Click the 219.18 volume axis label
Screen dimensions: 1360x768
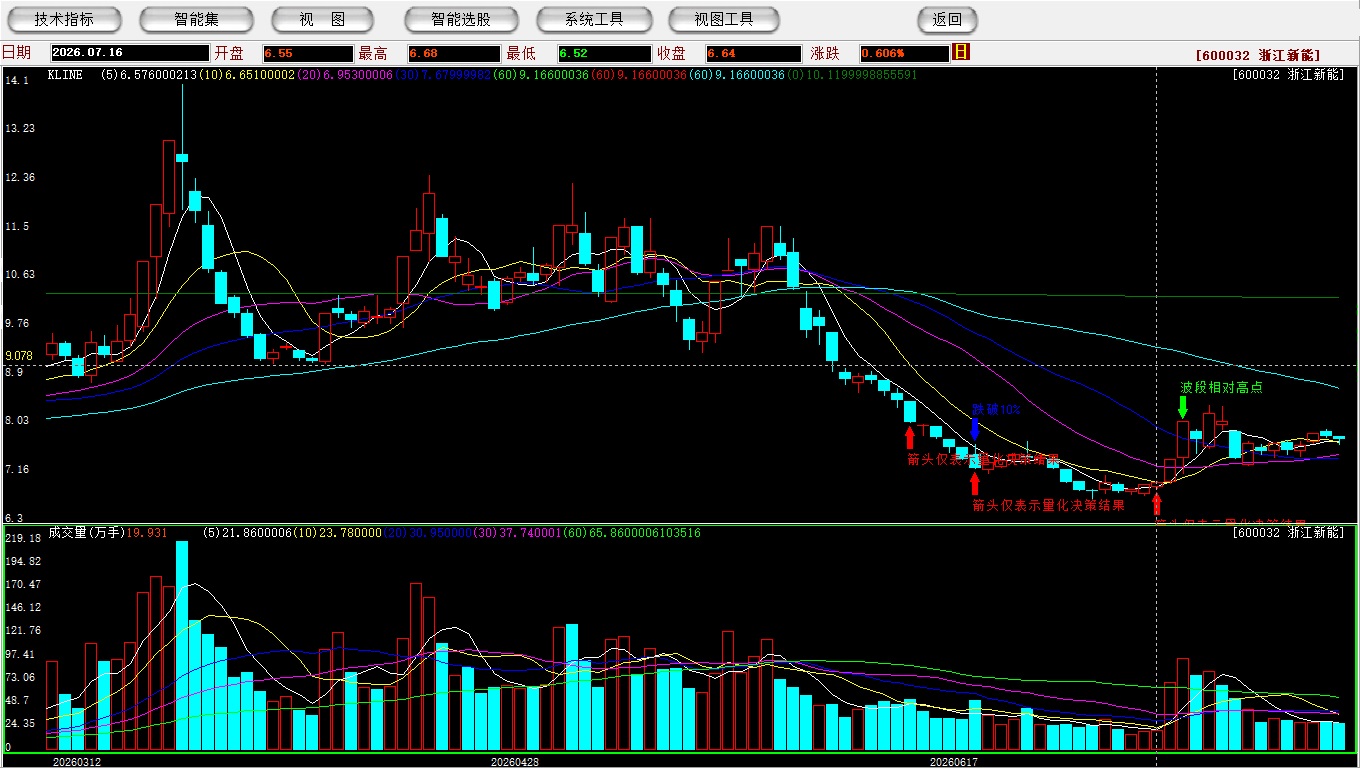[22, 538]
